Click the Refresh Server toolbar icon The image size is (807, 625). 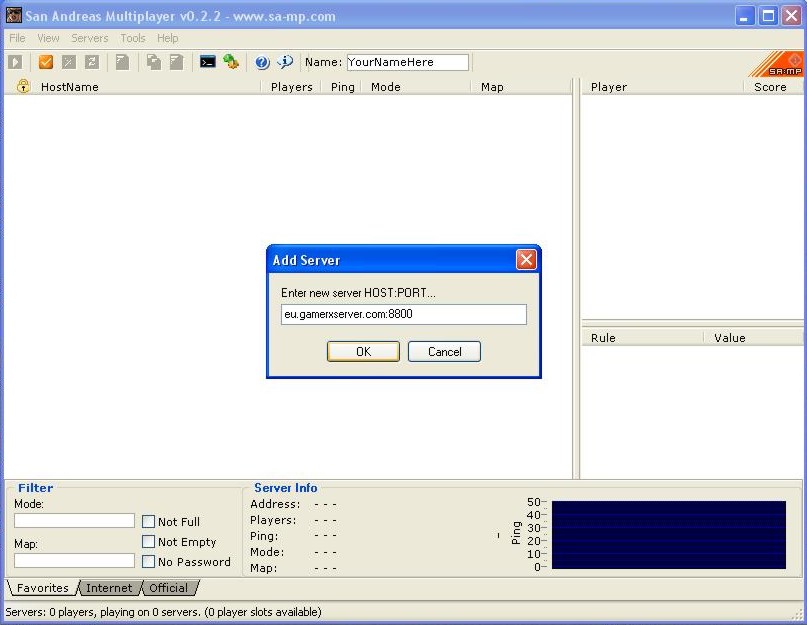[92, 62]
